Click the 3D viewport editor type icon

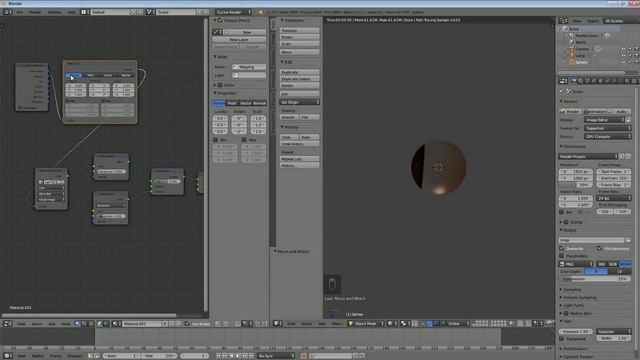tap(278, 324)
